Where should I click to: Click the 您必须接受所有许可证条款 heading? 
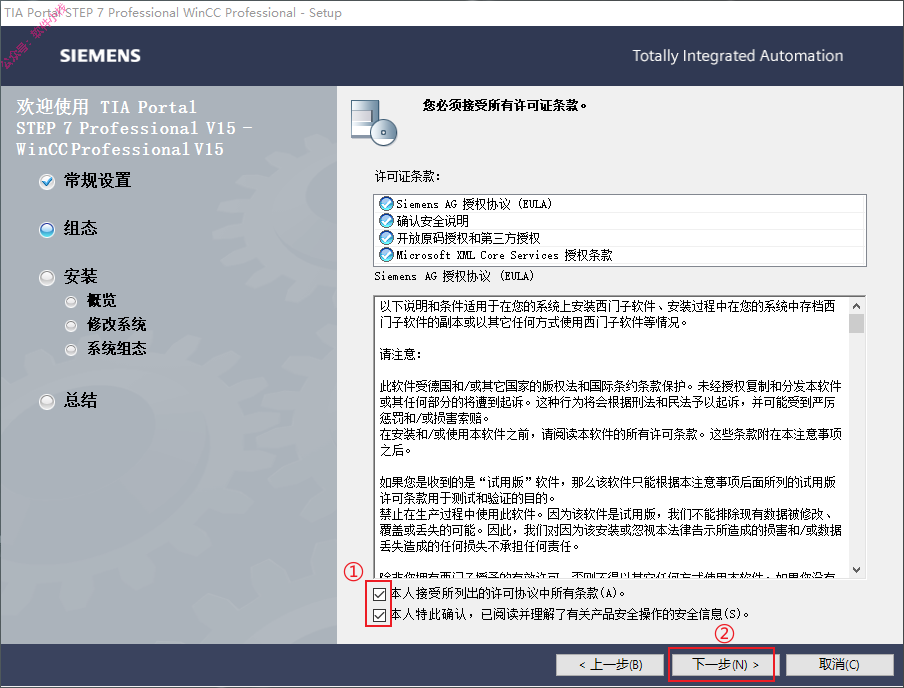[x=504, y=105]
